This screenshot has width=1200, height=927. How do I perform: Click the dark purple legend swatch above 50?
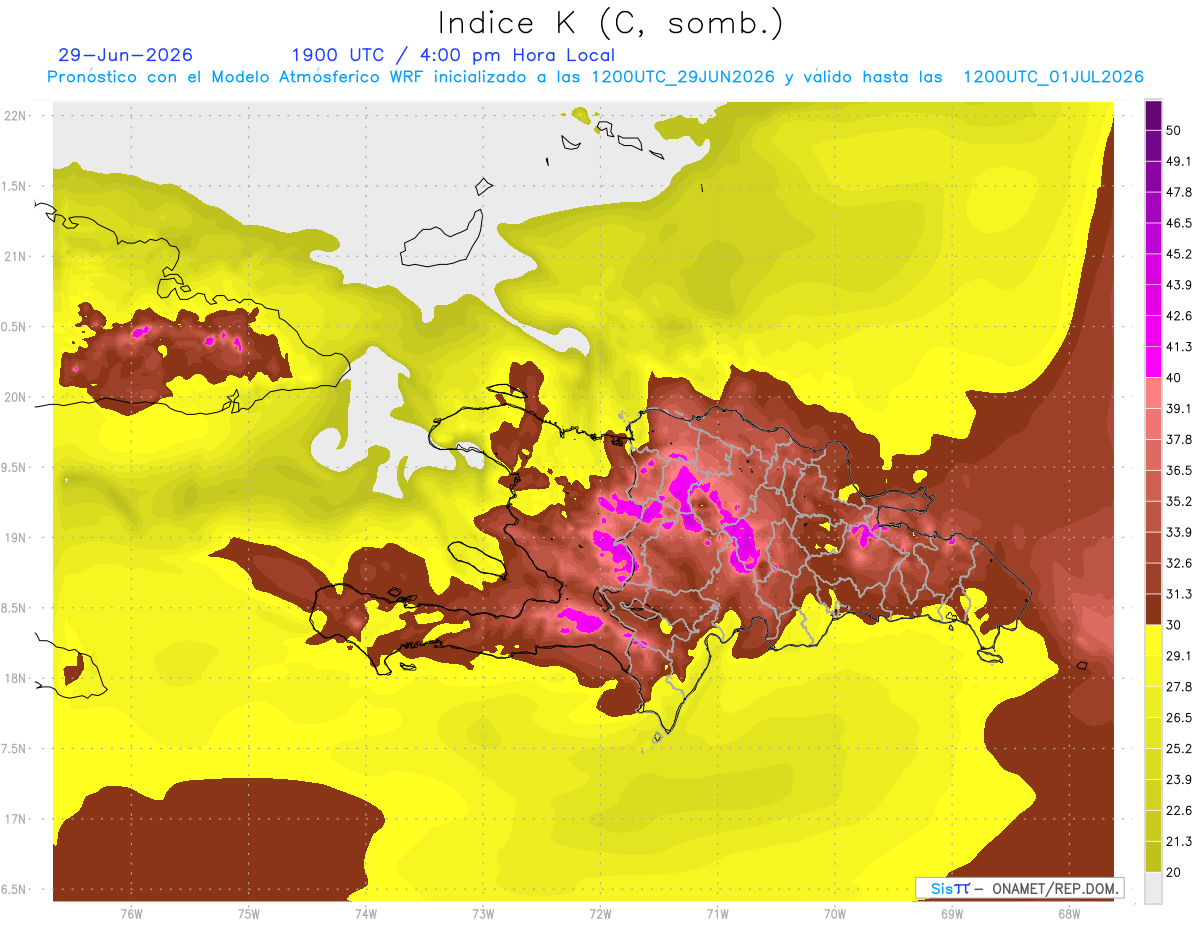[1153, 116]
